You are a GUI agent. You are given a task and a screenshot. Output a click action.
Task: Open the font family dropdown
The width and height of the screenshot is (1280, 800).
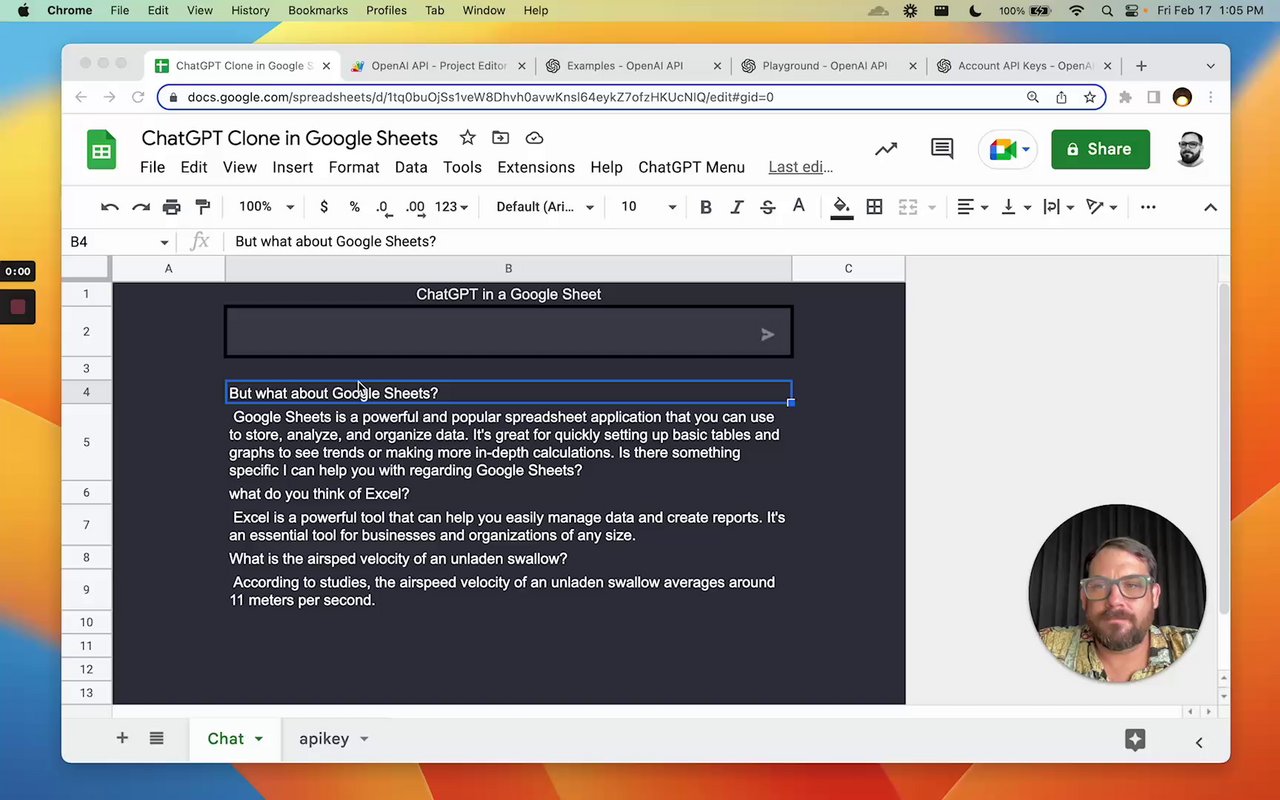coord(545,207)
